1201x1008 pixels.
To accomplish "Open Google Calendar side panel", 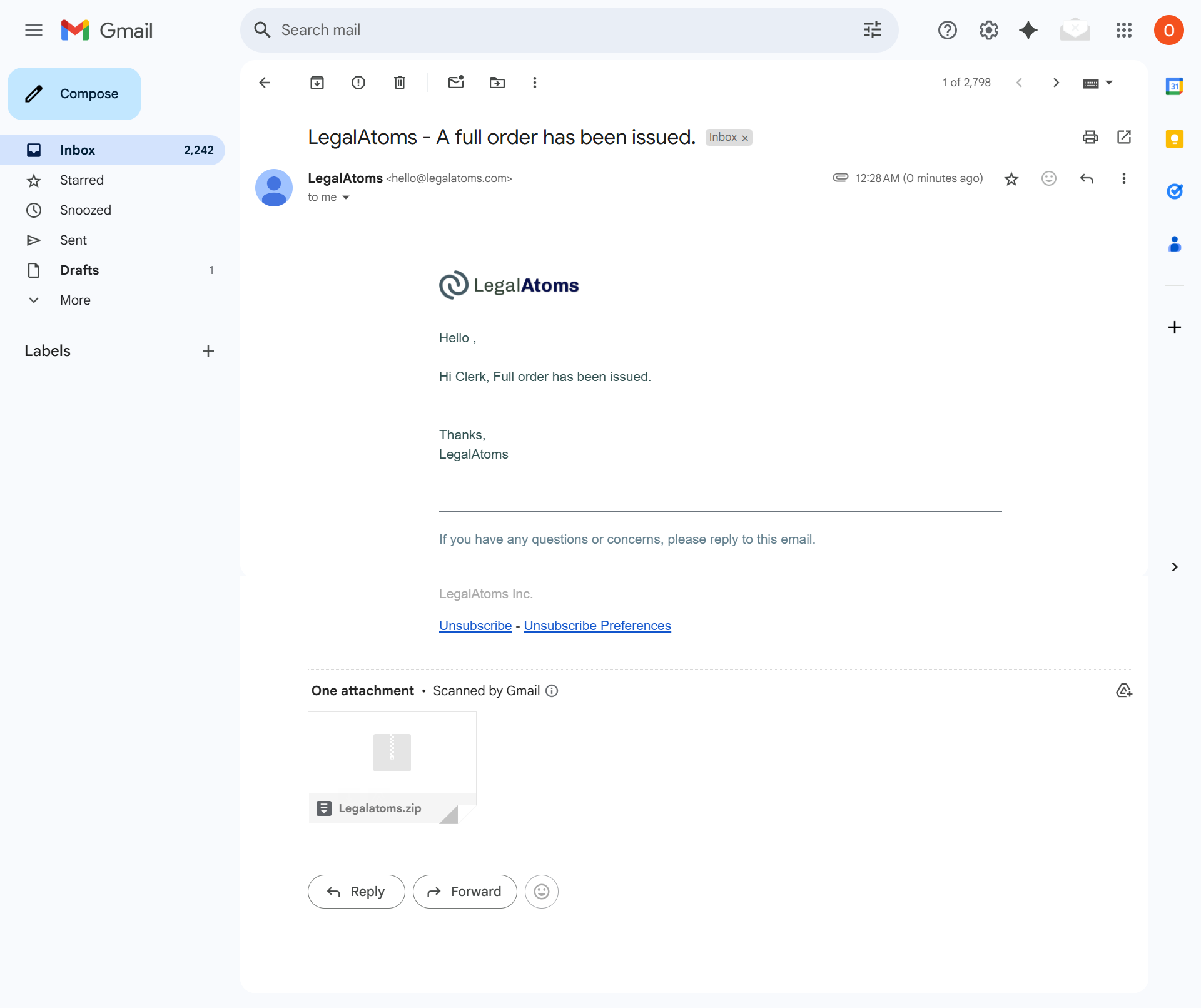I will tap(1174, 86).
